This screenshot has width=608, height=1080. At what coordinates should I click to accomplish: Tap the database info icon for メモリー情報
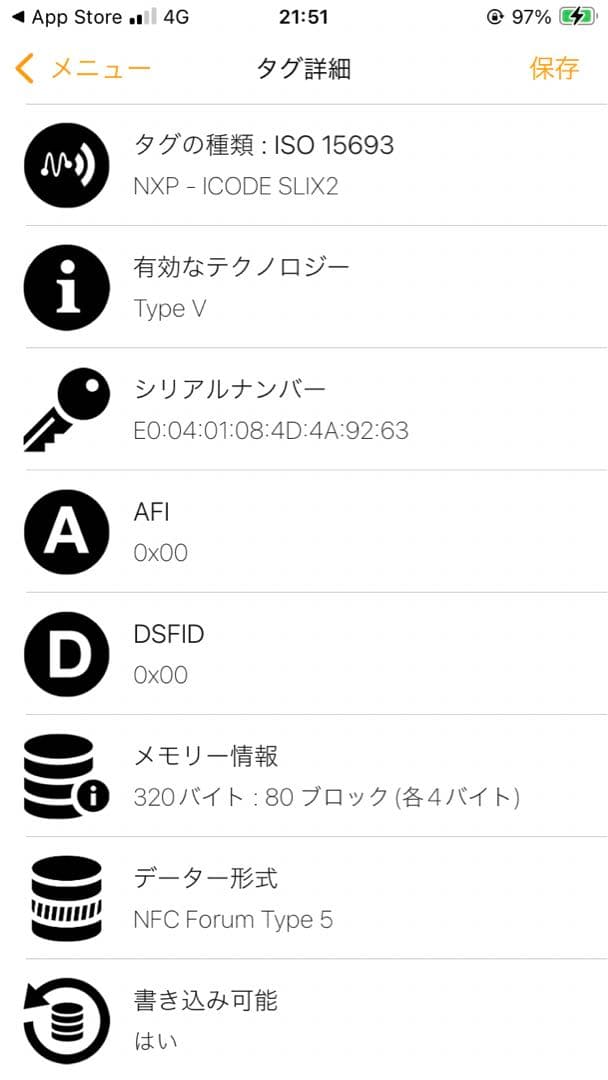(x=66, y=775)
